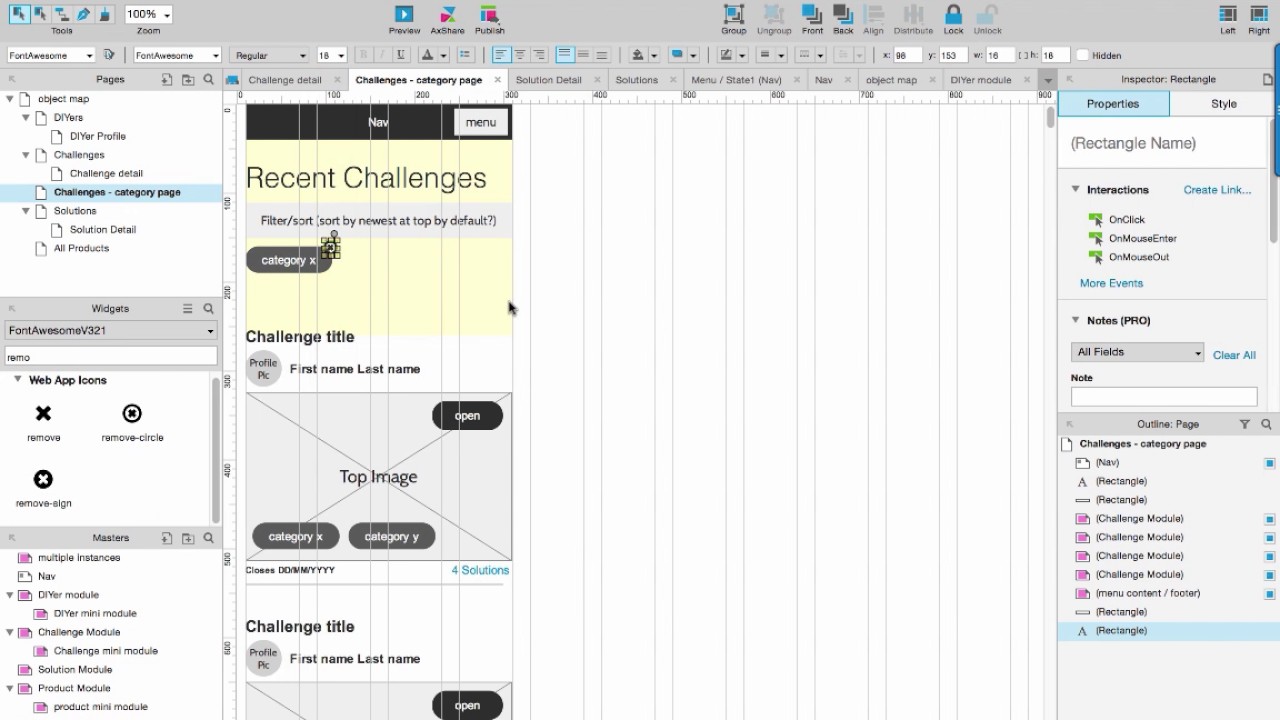Select the intersected selection mode tool
Viewport: 1280px width, 720px height.
(x=18, y=14)
